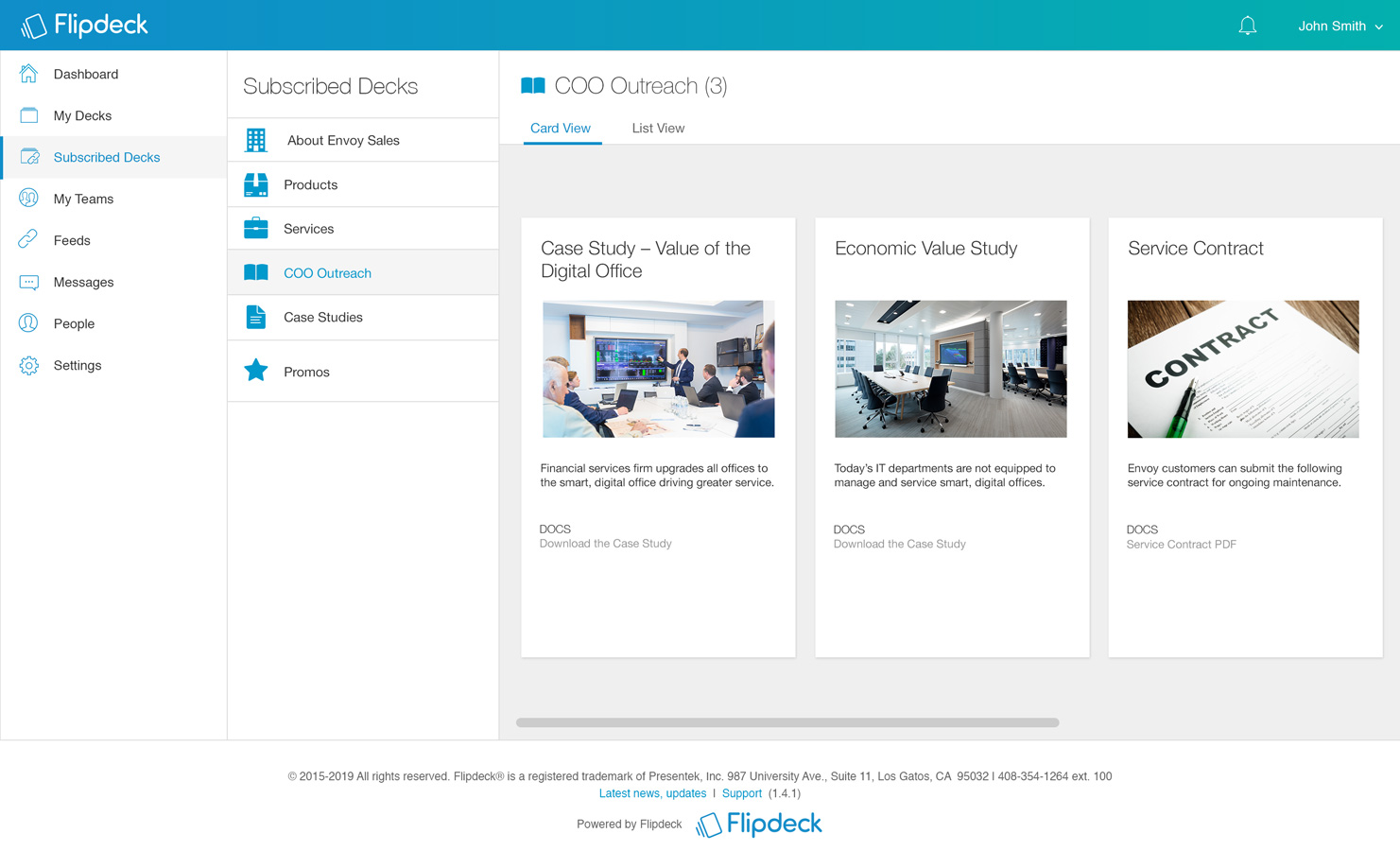
Task: Click the Flipdeck logo in the footer
Action: coord(759,825)
